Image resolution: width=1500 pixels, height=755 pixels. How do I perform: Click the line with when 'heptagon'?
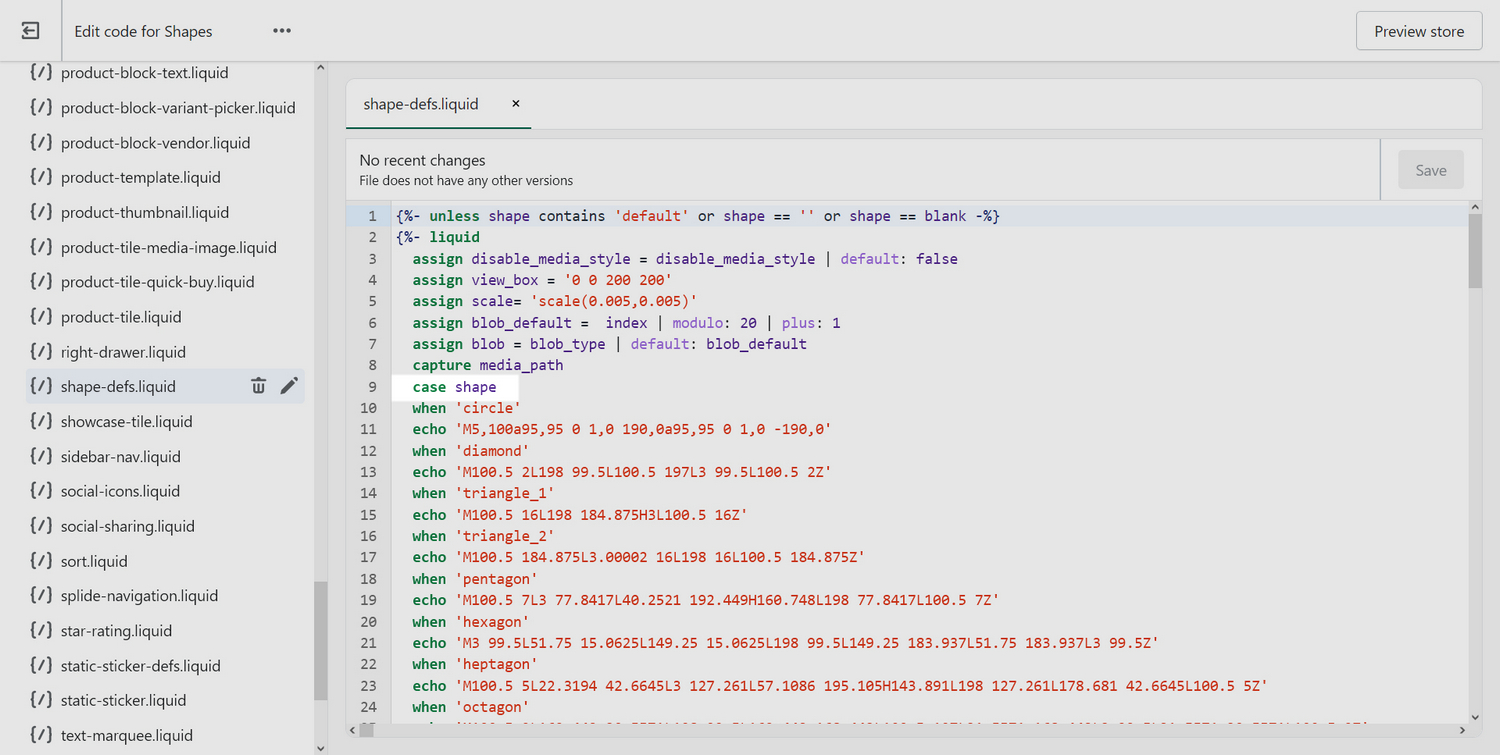475,664
